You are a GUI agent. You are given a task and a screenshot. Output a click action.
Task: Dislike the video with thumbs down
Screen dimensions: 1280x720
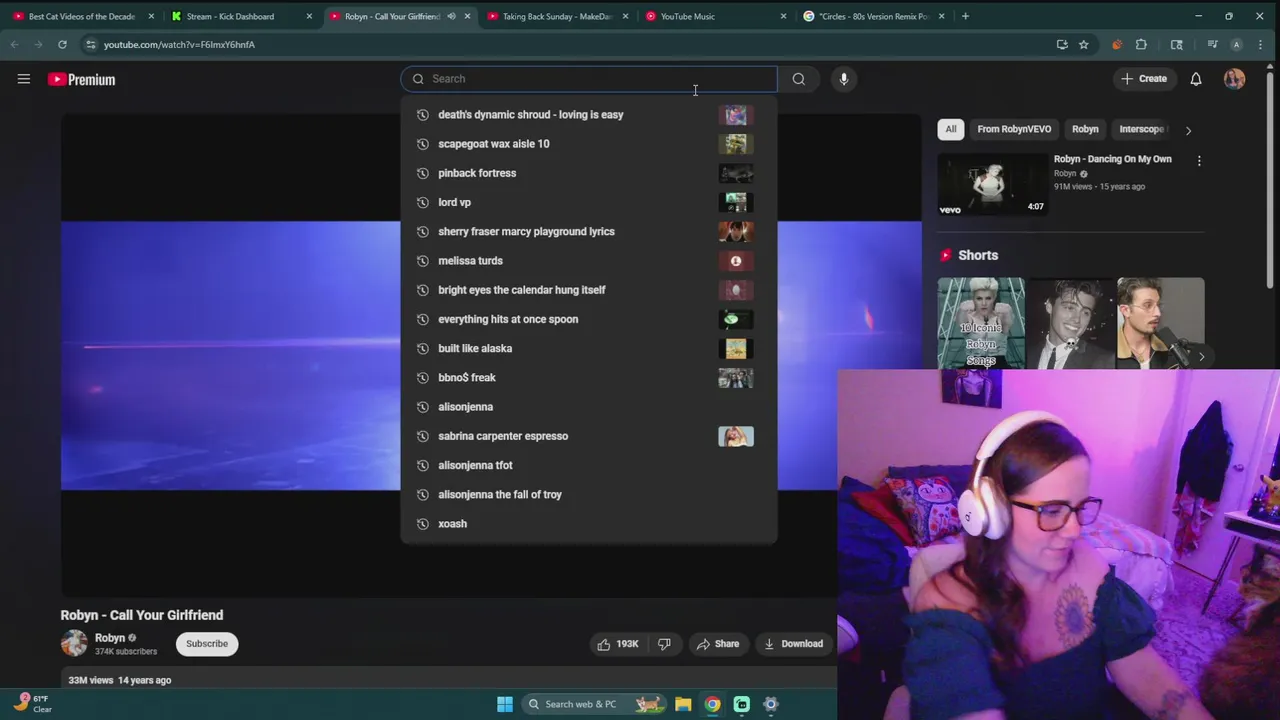click(x=664, y=644)
